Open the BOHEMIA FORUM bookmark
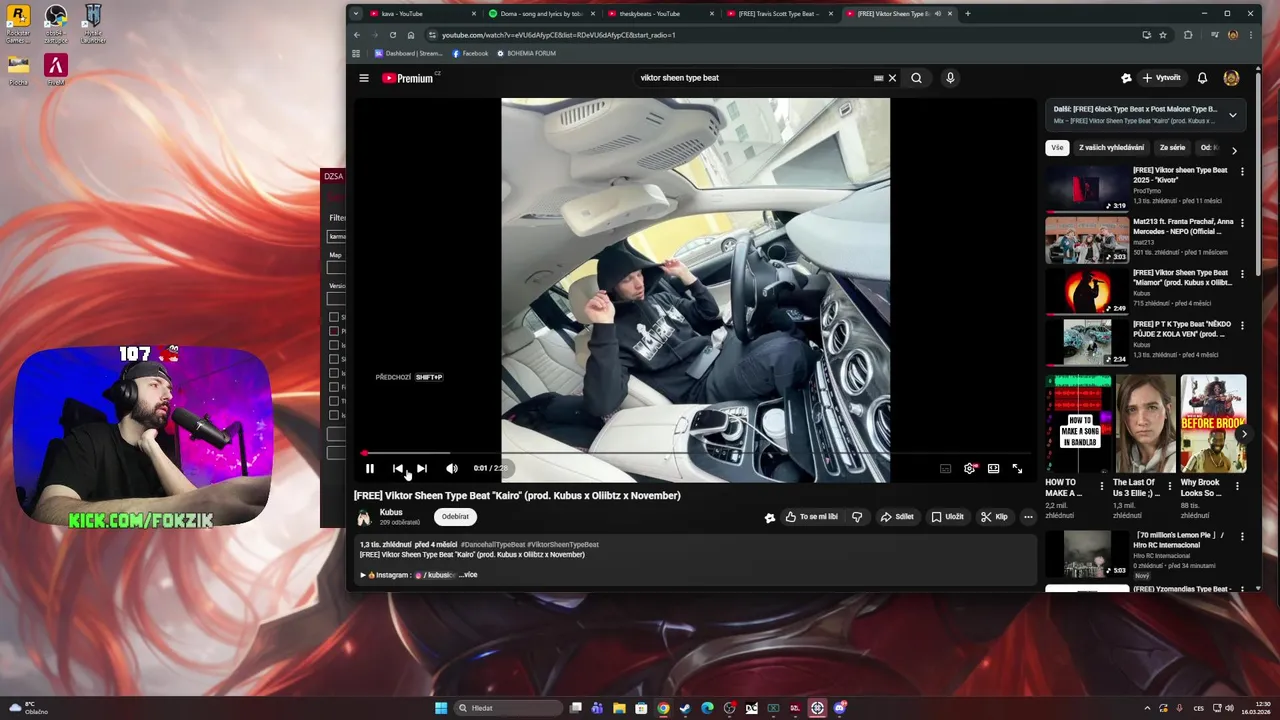 coord(526,53)
